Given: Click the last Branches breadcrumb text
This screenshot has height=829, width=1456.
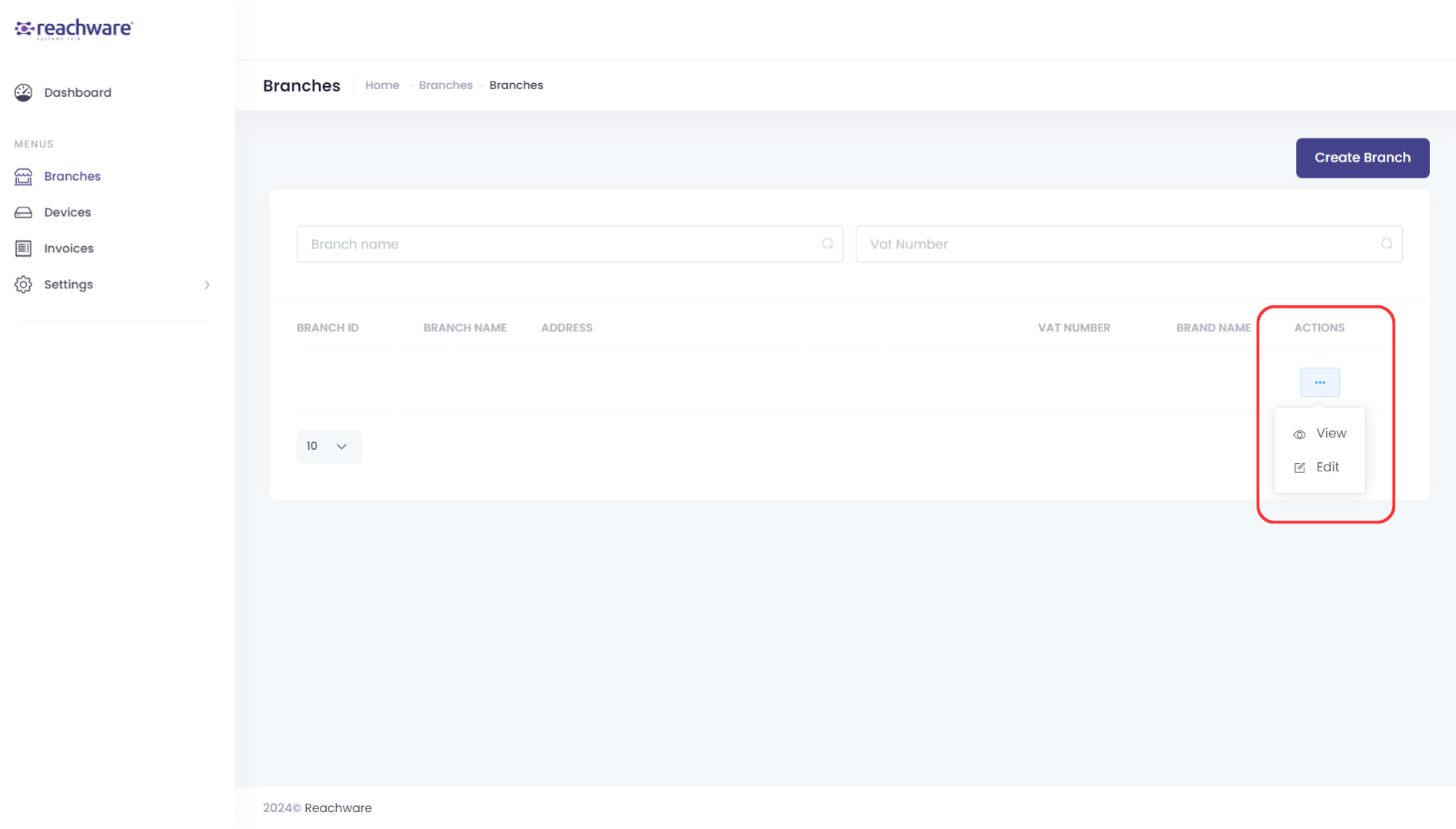Looking at the screenshot, I should [517, 85].
